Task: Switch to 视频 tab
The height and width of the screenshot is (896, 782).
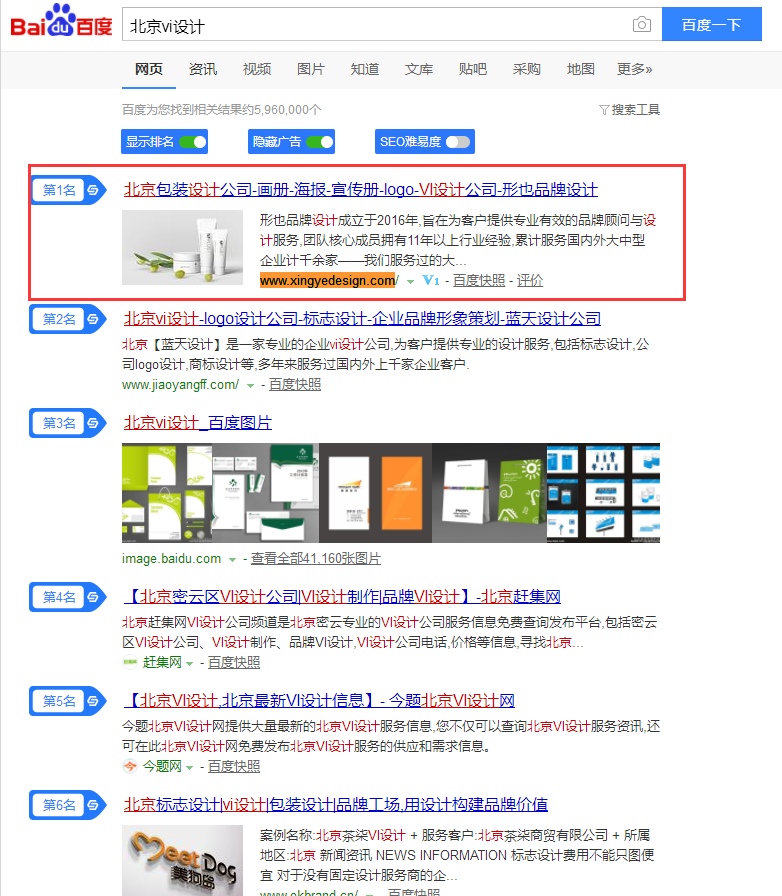Action: click(257, 69)
